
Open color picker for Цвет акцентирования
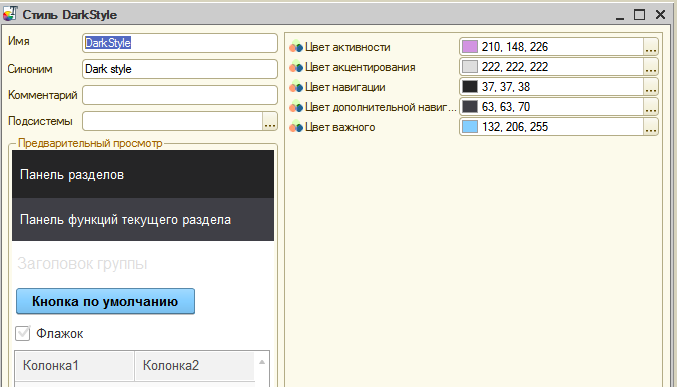[x=651, y=67]
